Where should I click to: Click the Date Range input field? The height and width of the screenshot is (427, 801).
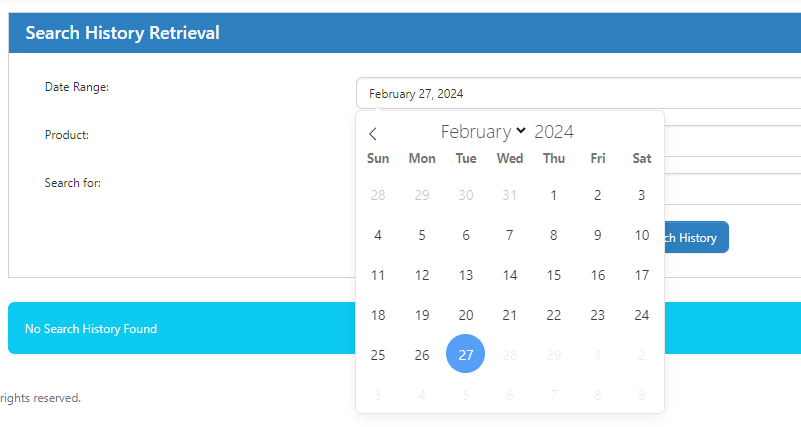click(x=578, y=93)
